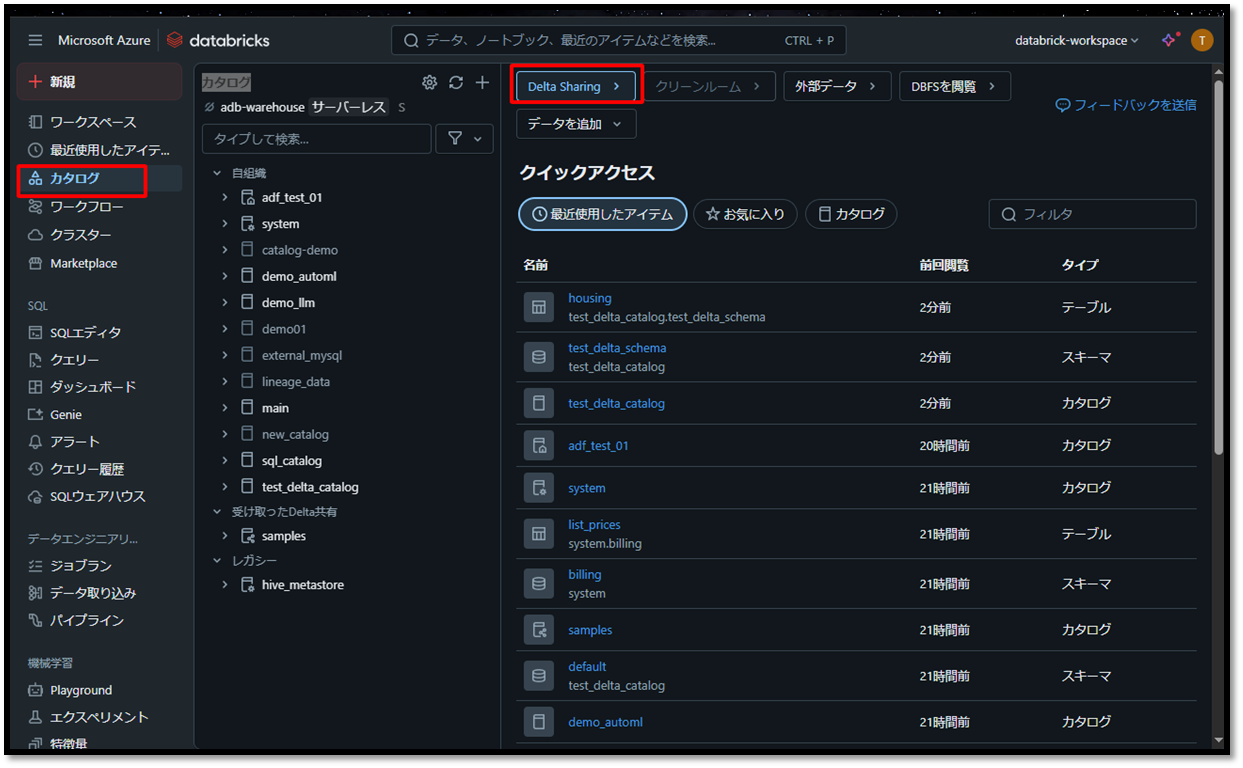Click the plus icon to add catalog
1243x768 pixels.
(x=482, y=82)
